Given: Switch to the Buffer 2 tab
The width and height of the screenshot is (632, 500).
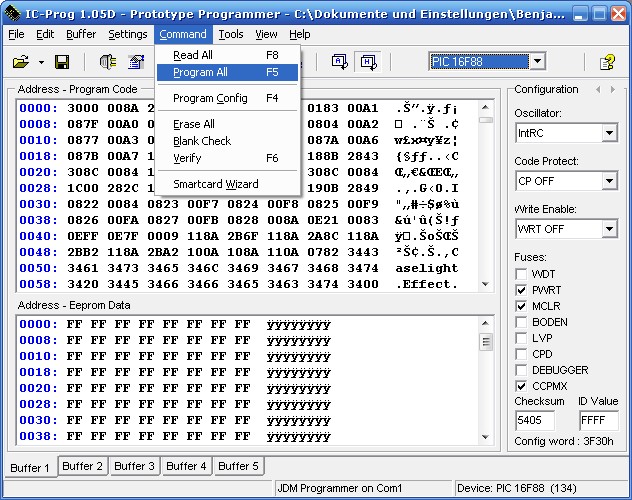Looking at the screenshot, I should click(x=82, y=466).
